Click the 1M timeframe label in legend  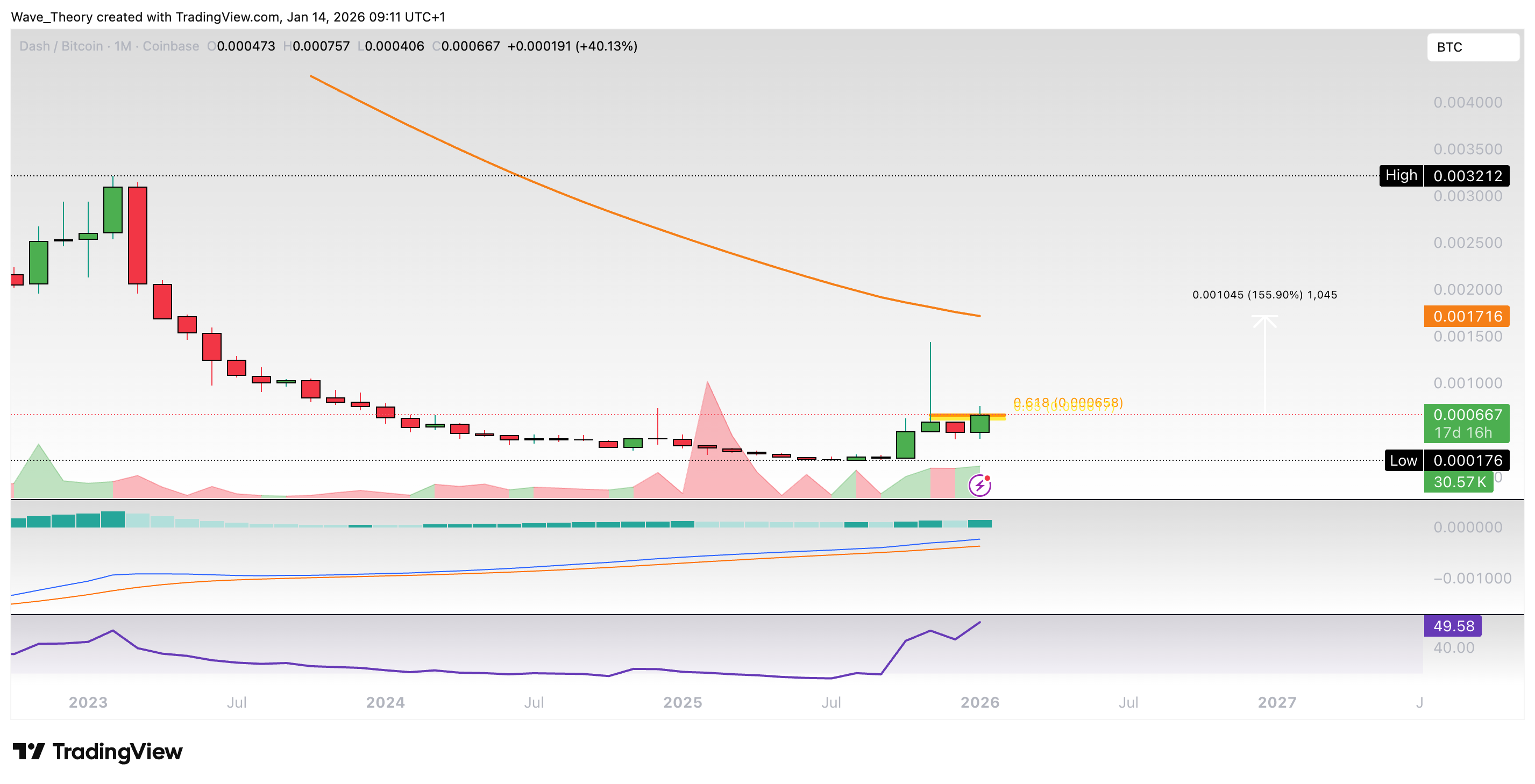coord(122,46)
